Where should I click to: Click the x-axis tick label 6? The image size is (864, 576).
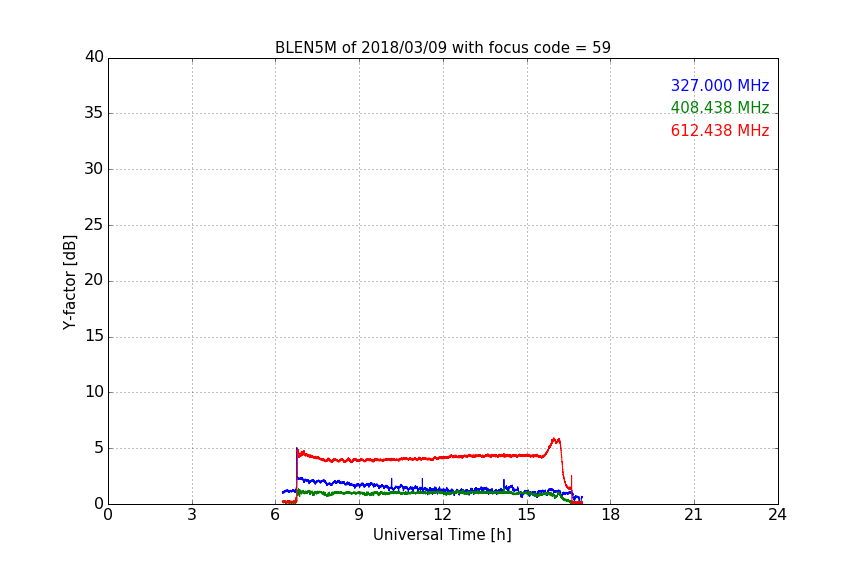point(276,515)
